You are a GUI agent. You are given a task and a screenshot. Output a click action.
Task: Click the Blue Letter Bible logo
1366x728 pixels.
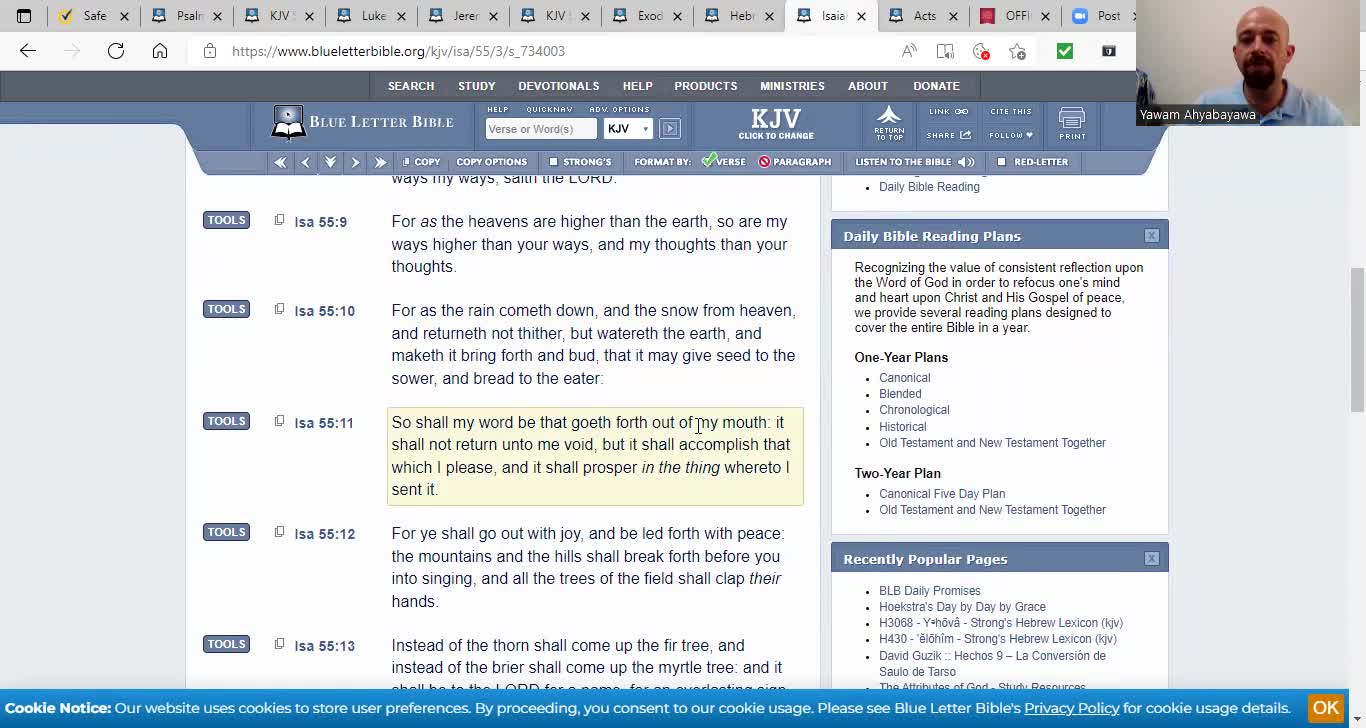pyautogui.click(x=362, y=123)
